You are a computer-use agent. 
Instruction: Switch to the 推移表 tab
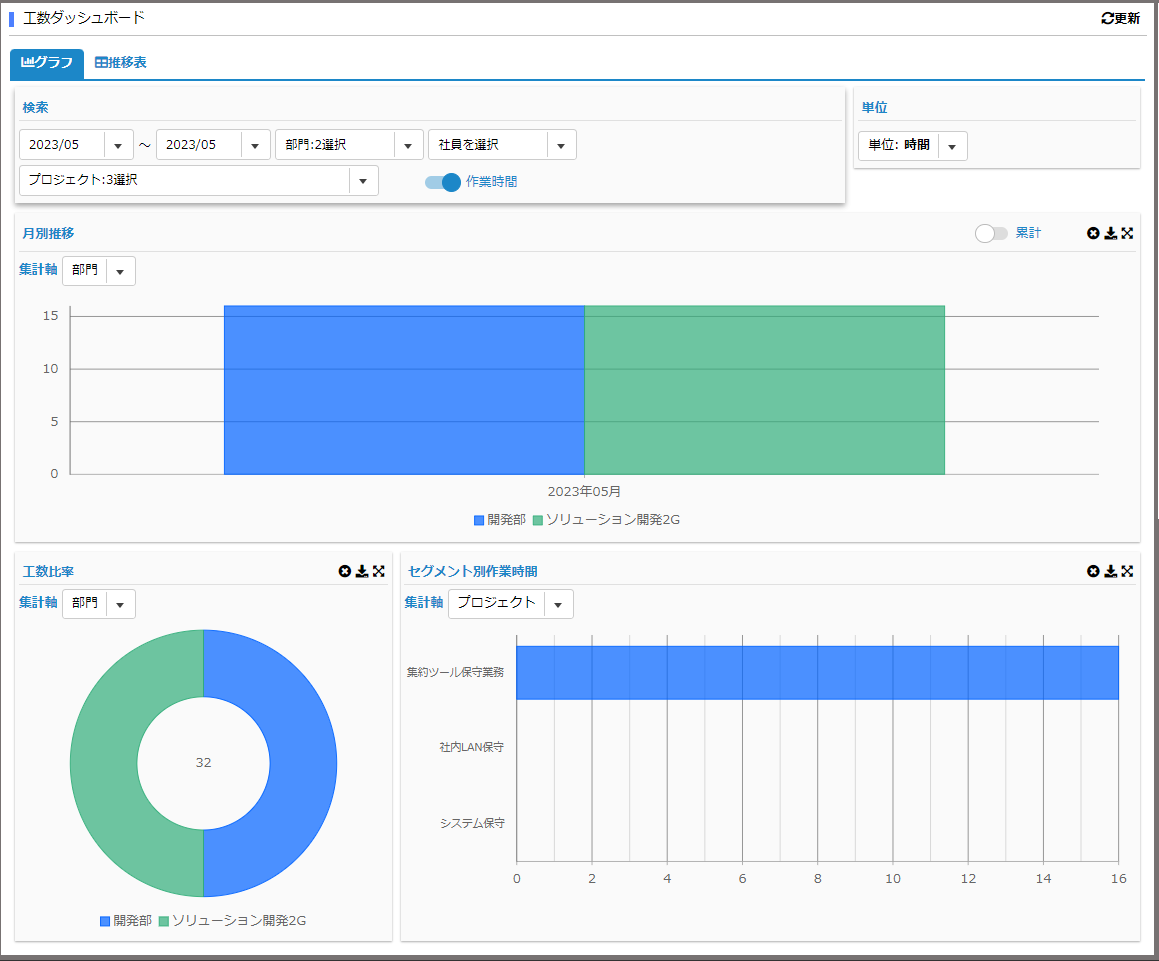coord(121,63)
